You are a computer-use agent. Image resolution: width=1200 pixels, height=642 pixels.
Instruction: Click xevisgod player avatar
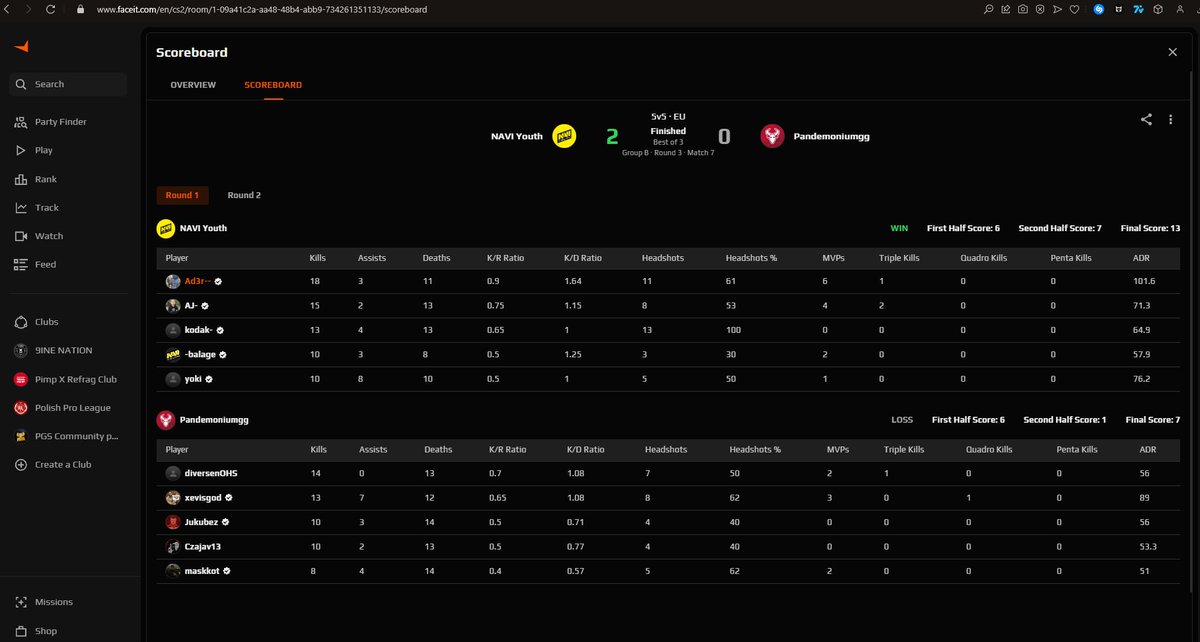click(x=173, y=498)
